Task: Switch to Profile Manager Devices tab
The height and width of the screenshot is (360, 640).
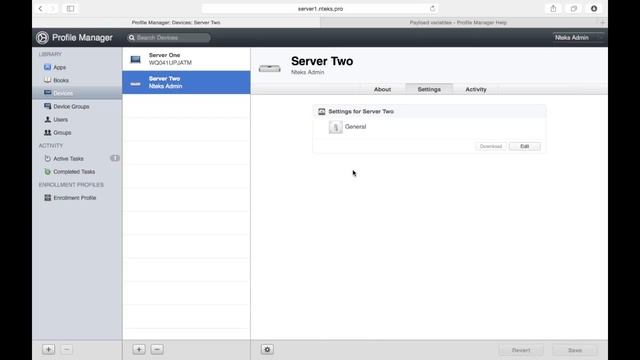Action: [176, 22]
